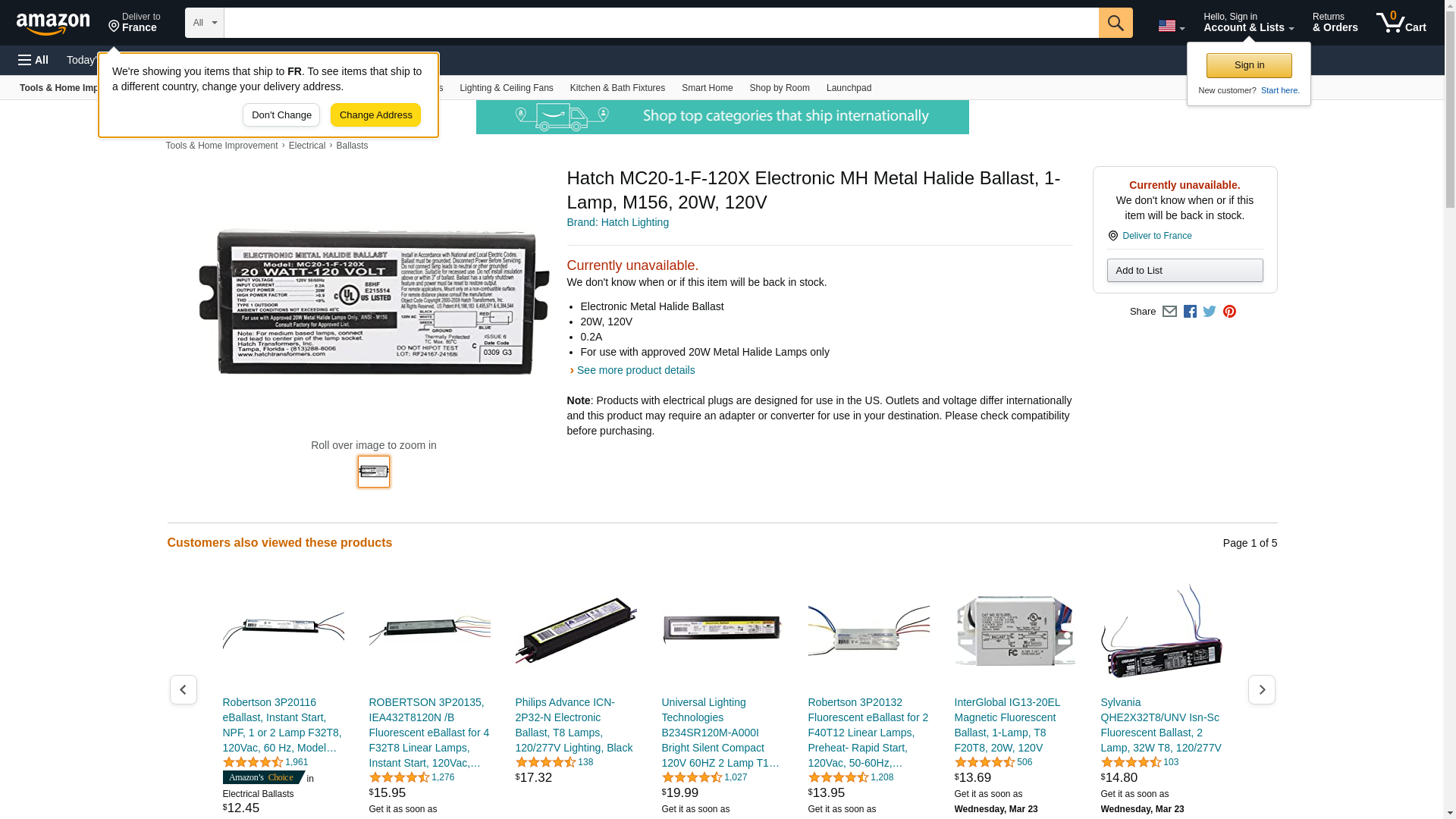The image size is (1456, 819).
Task: Expand Account & Lists menu
Action: [x=1248, y=22]
